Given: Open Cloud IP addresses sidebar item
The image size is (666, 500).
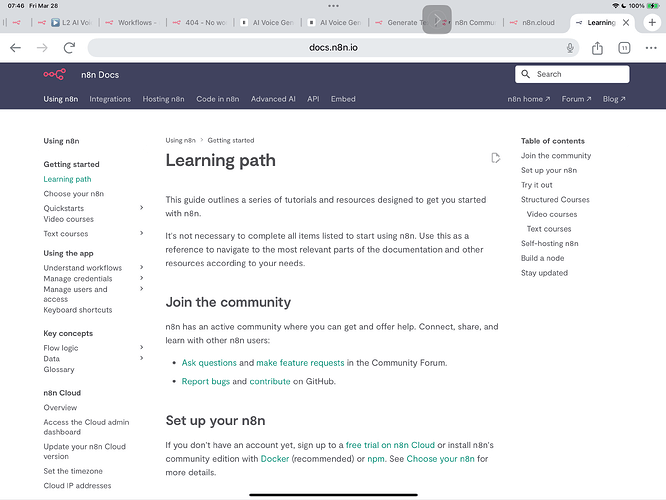Looking at the screenshot, I should 77,486.
